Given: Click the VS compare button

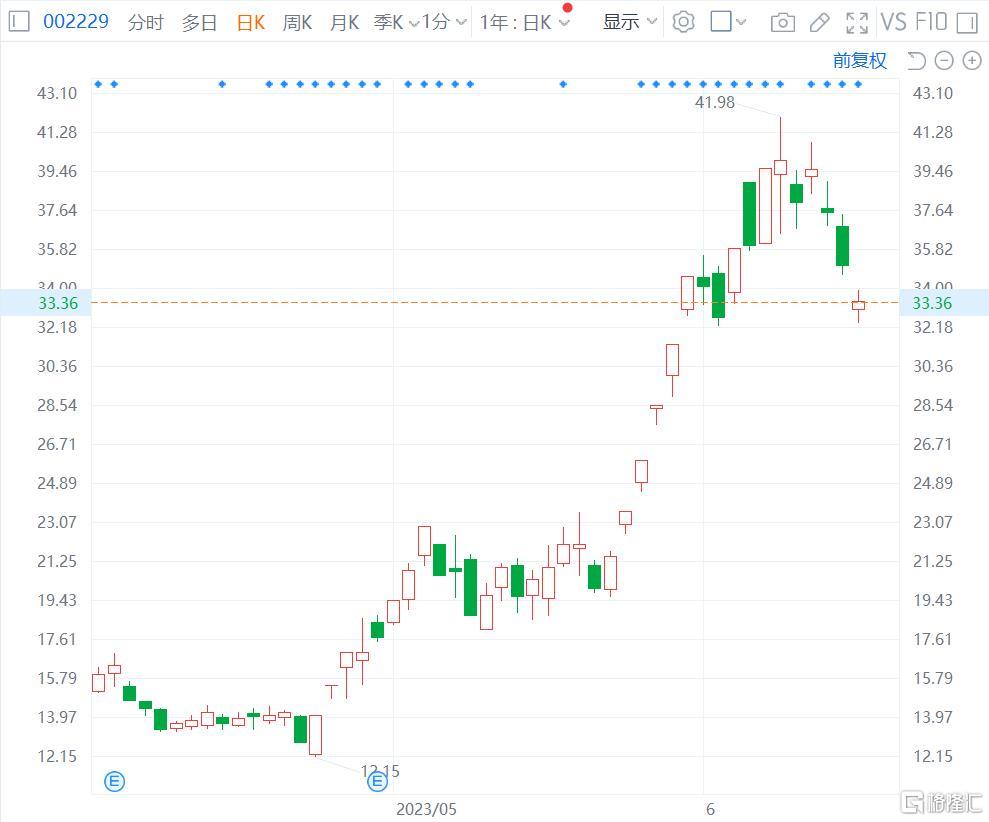Looking at the screenshot, I should tap(893, 22).
